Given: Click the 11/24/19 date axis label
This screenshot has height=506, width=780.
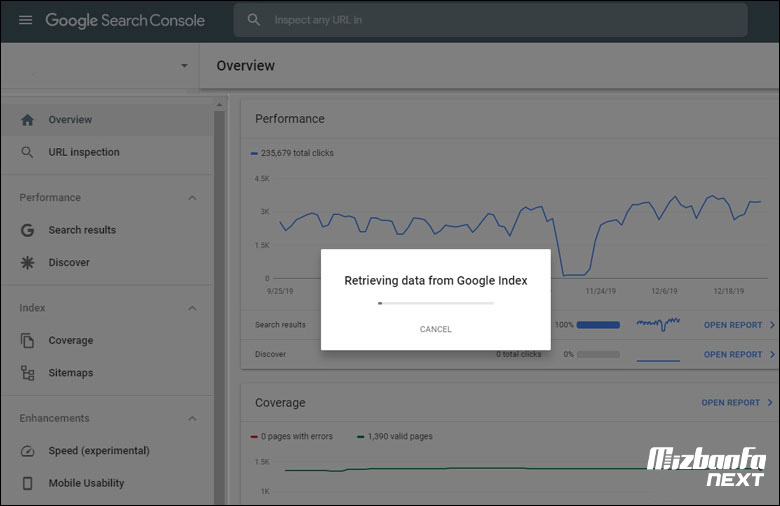Looking at the screenshot, I should point(600,291).
